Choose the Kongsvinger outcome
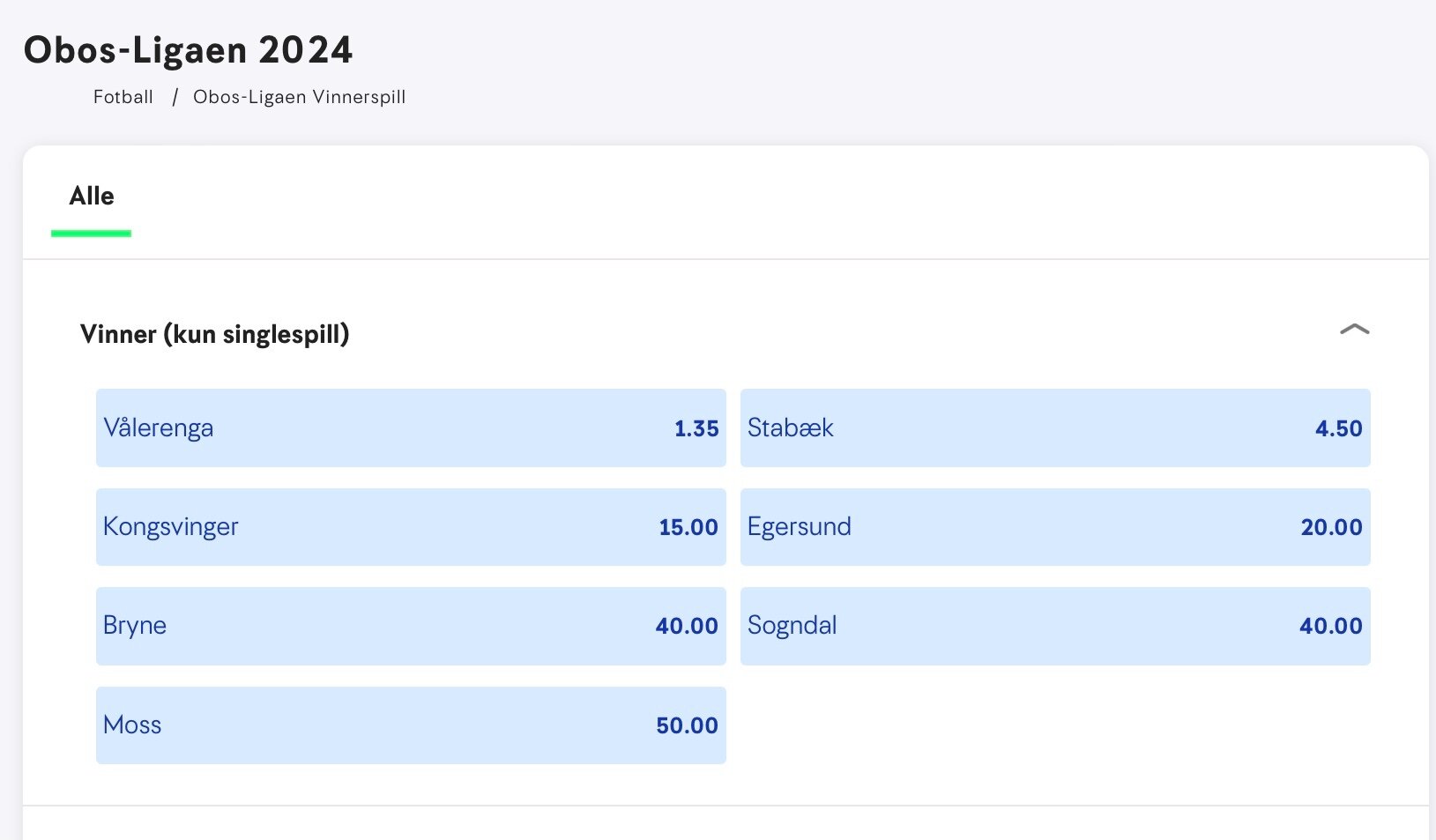1436x840 pixels. 411,527
